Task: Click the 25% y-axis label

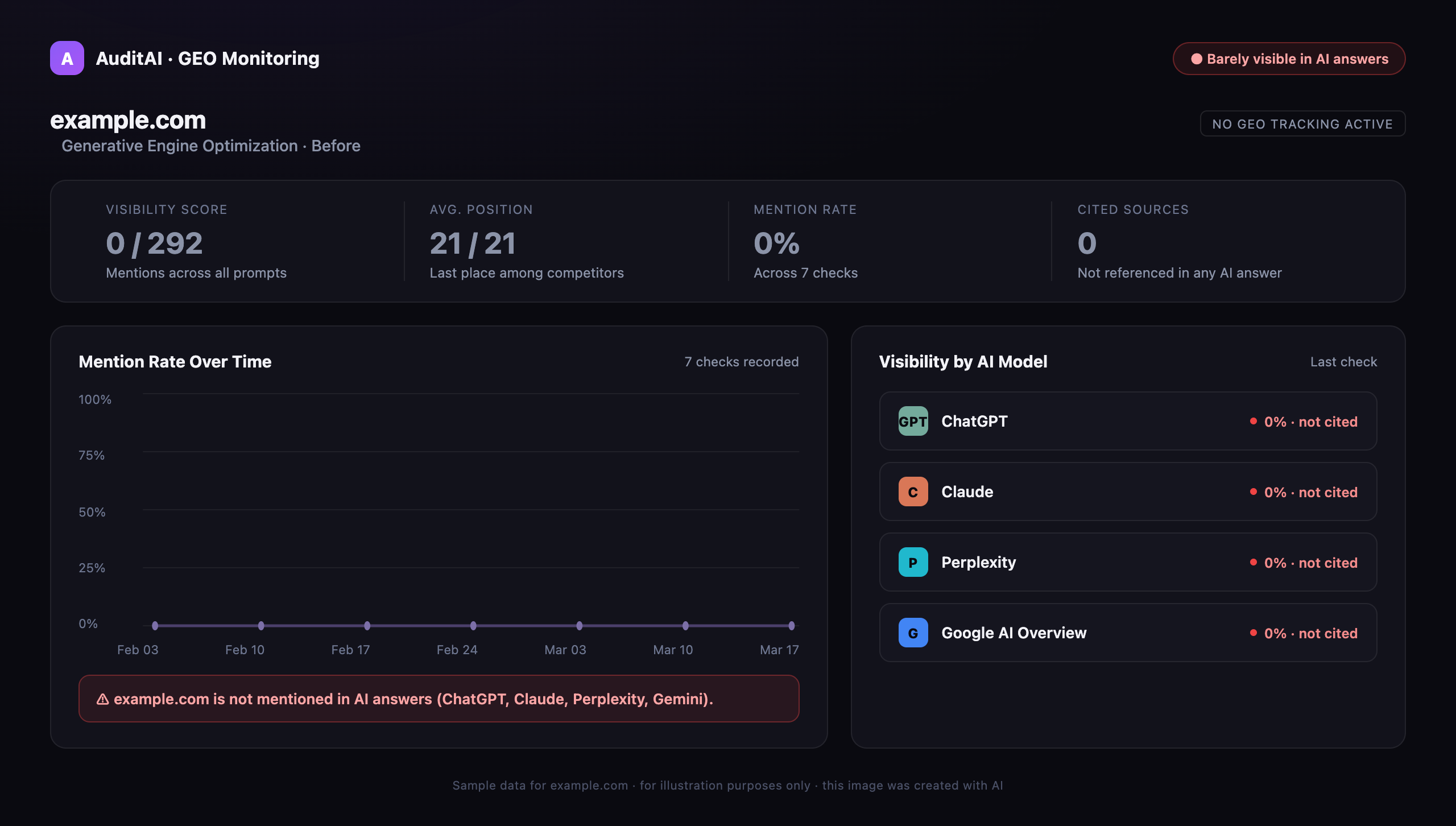Action: tap(92, 568)
